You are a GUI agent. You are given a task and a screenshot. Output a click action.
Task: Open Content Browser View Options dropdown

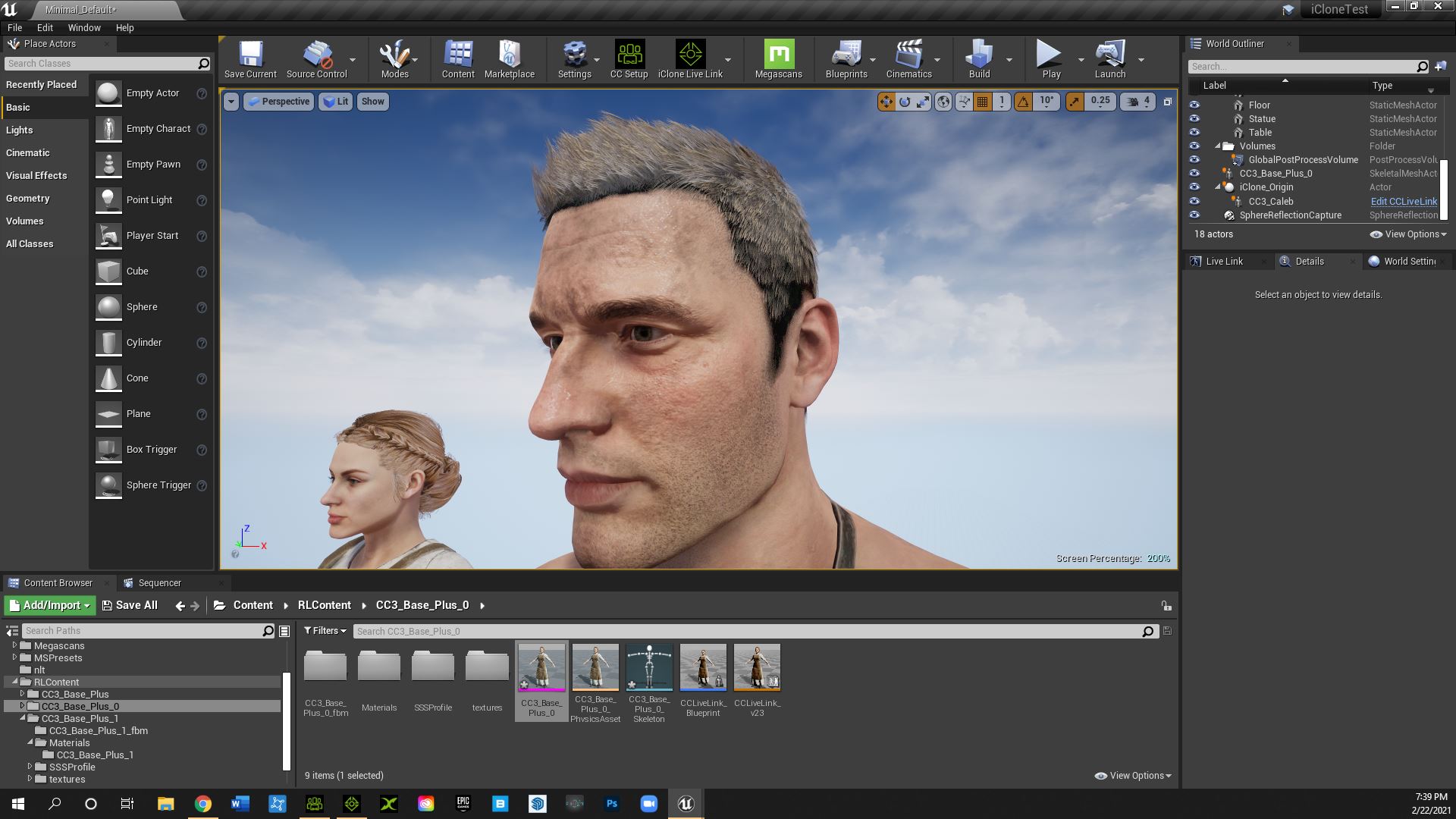point(1133,776)
